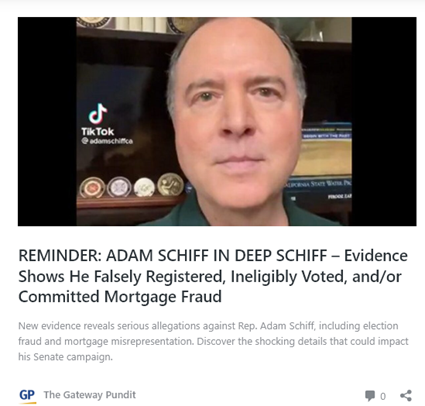
Task: Click the share icon beside the comment count
Action: [x=406, y=395]
